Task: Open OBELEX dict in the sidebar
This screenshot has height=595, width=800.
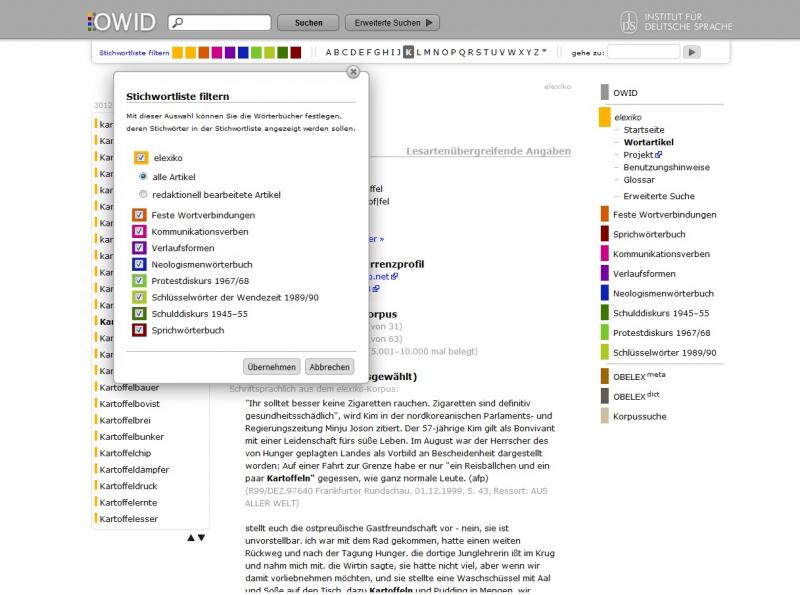Action: pos(636,396)
